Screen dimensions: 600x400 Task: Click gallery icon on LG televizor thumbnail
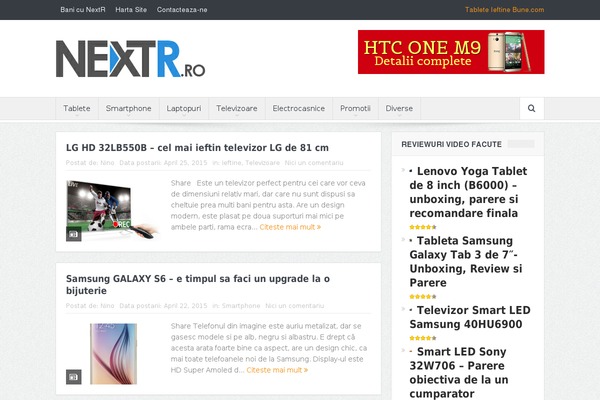coord(73,234)
